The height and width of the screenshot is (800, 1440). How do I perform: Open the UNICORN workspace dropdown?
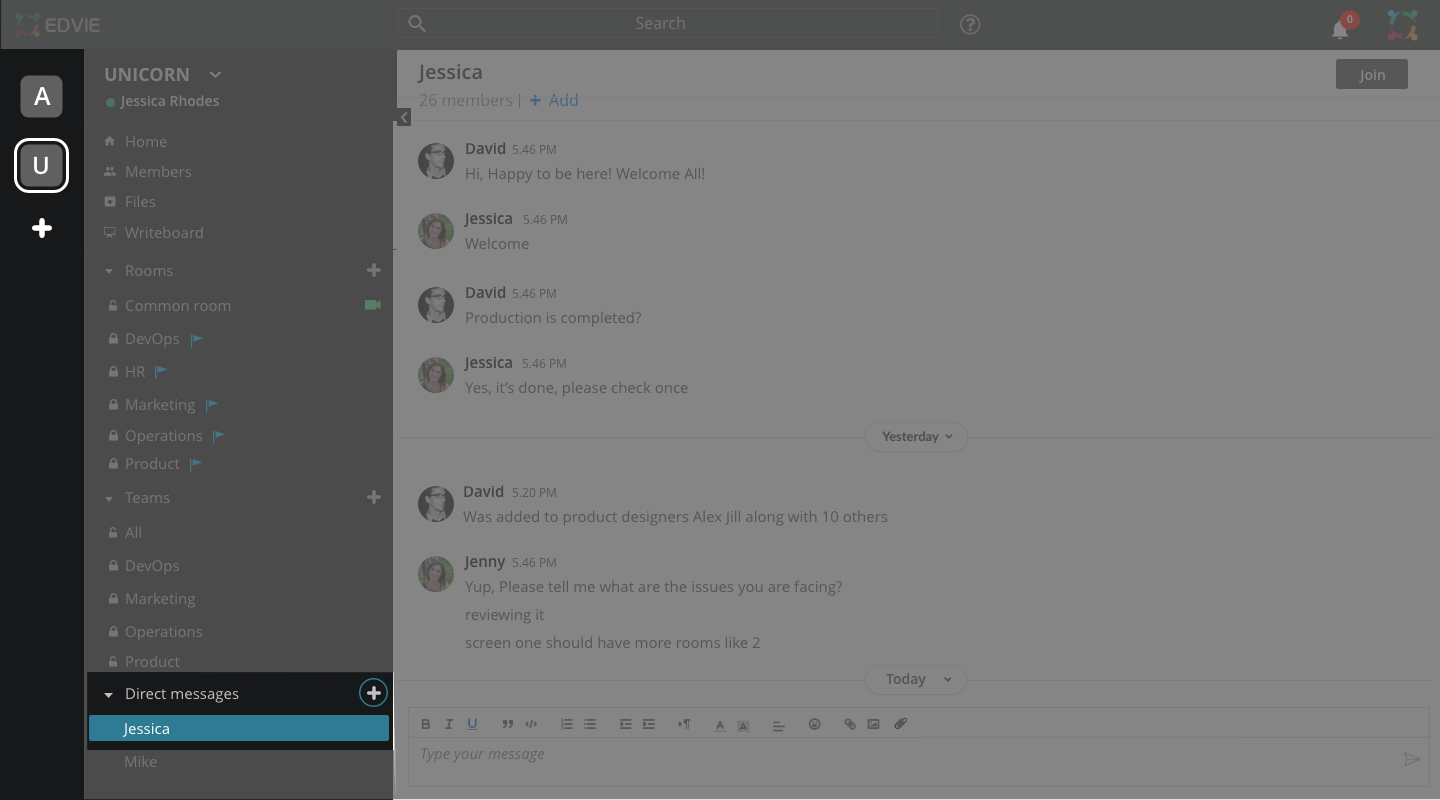[214, 75]
